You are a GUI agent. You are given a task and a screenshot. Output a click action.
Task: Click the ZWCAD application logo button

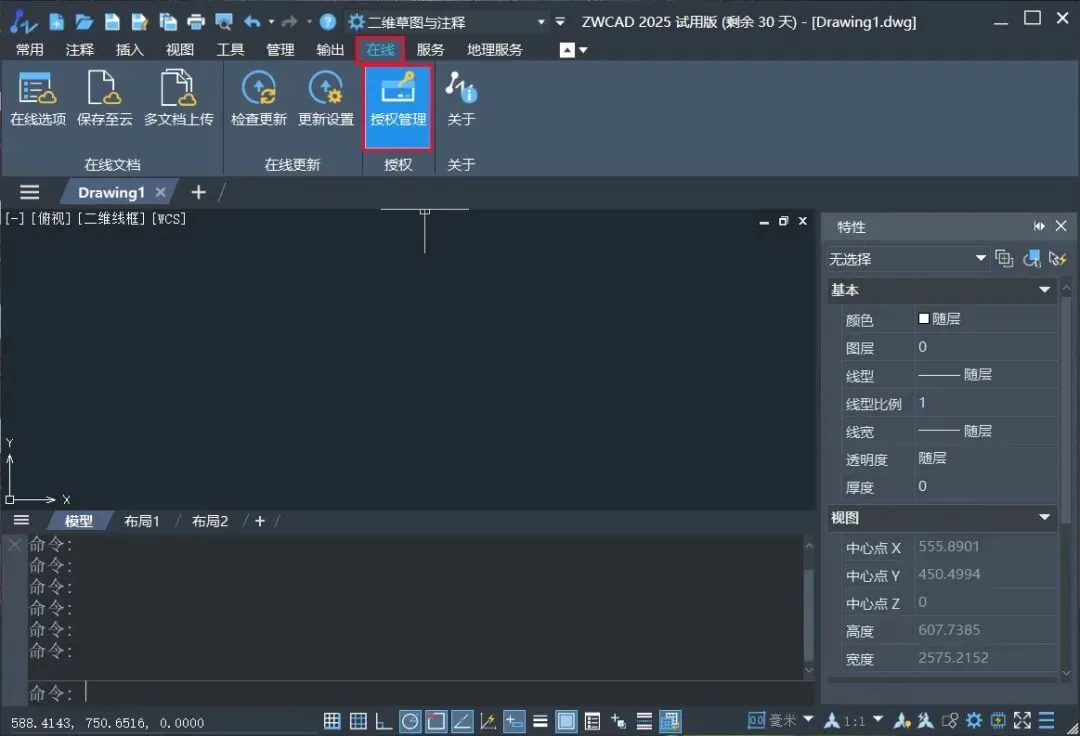click(x=23, y=22)
